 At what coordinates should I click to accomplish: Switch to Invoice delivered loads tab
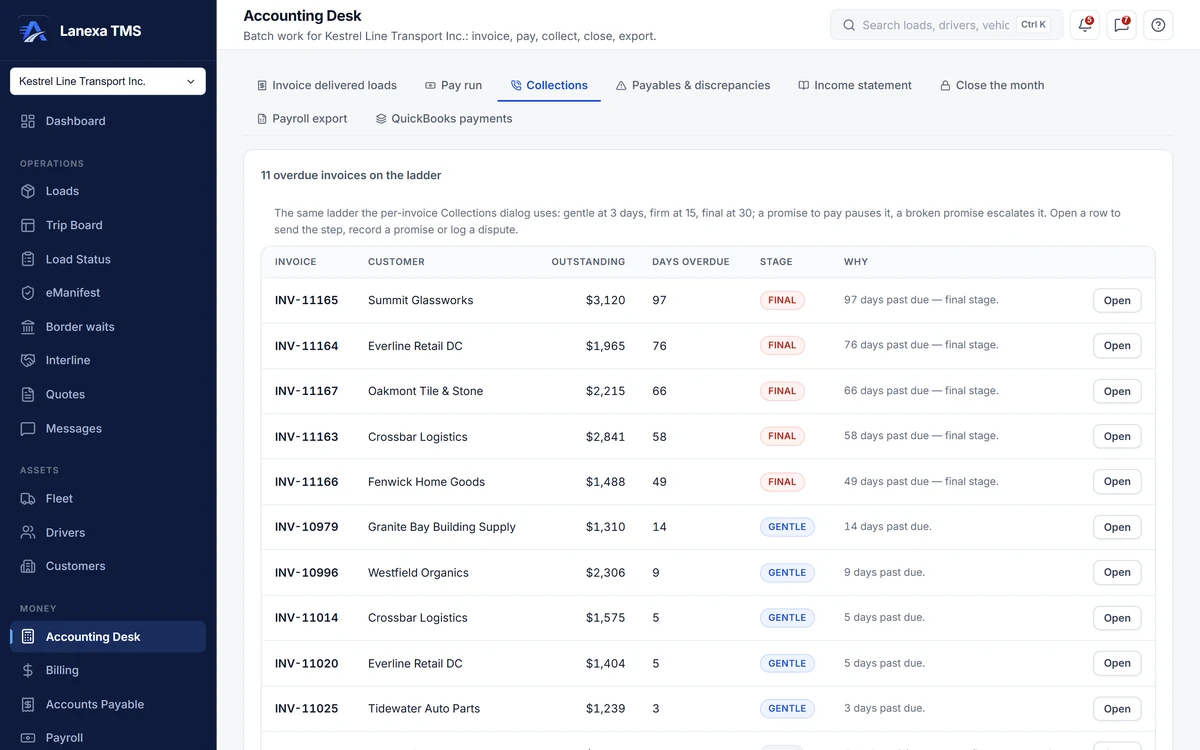[326, 85]
